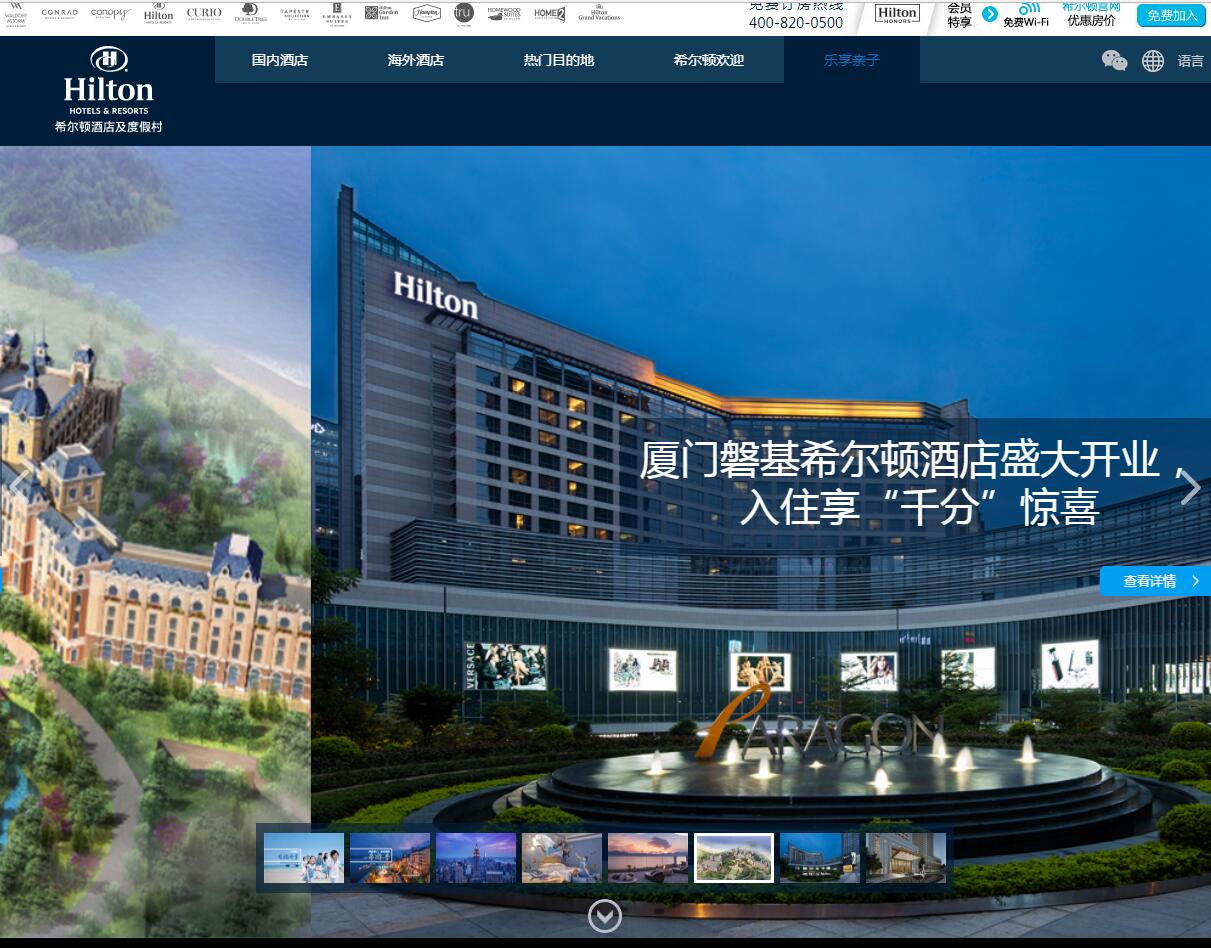
Task: Open the WeChat icon in the navigation bar
Action: tap(1114, 61)
